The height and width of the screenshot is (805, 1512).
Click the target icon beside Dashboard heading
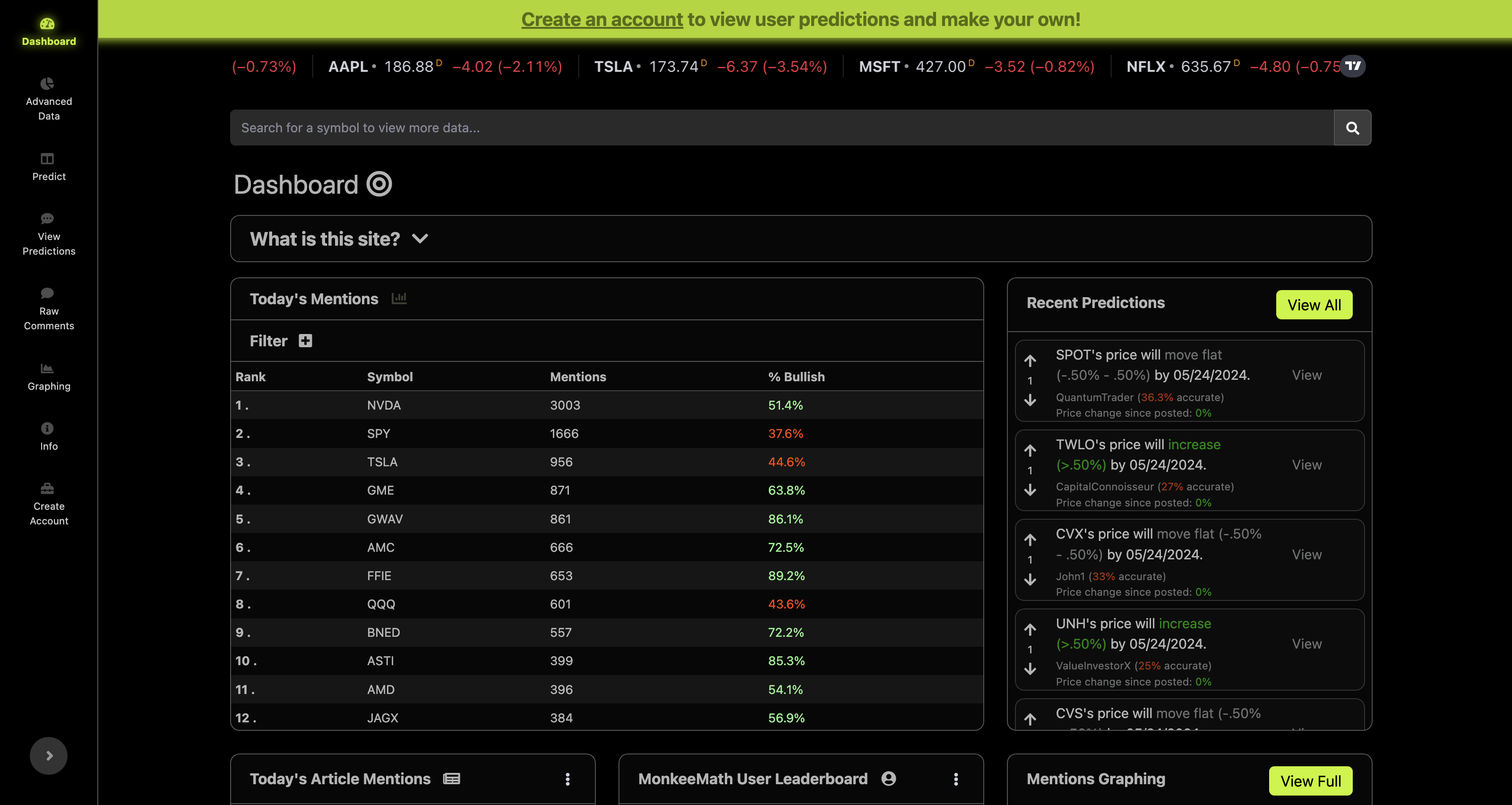pyautogui.click(x=379, y=184)
